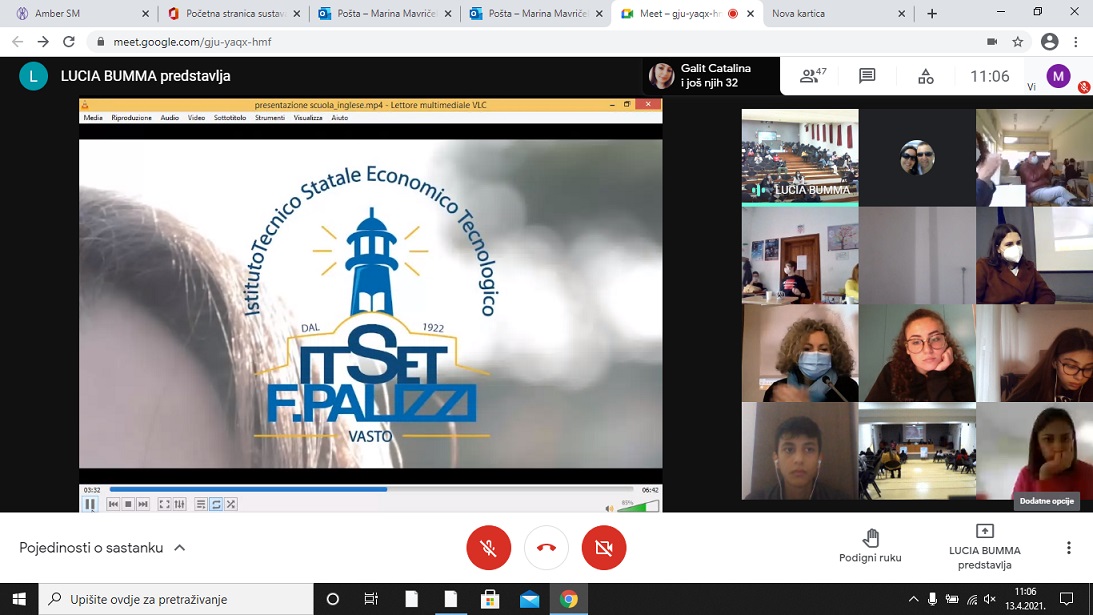Image resolution: width=1093 pixels, height=615 pixels.
Task: Click the address bar meet.google.com URL
Action: click(192, 42)
